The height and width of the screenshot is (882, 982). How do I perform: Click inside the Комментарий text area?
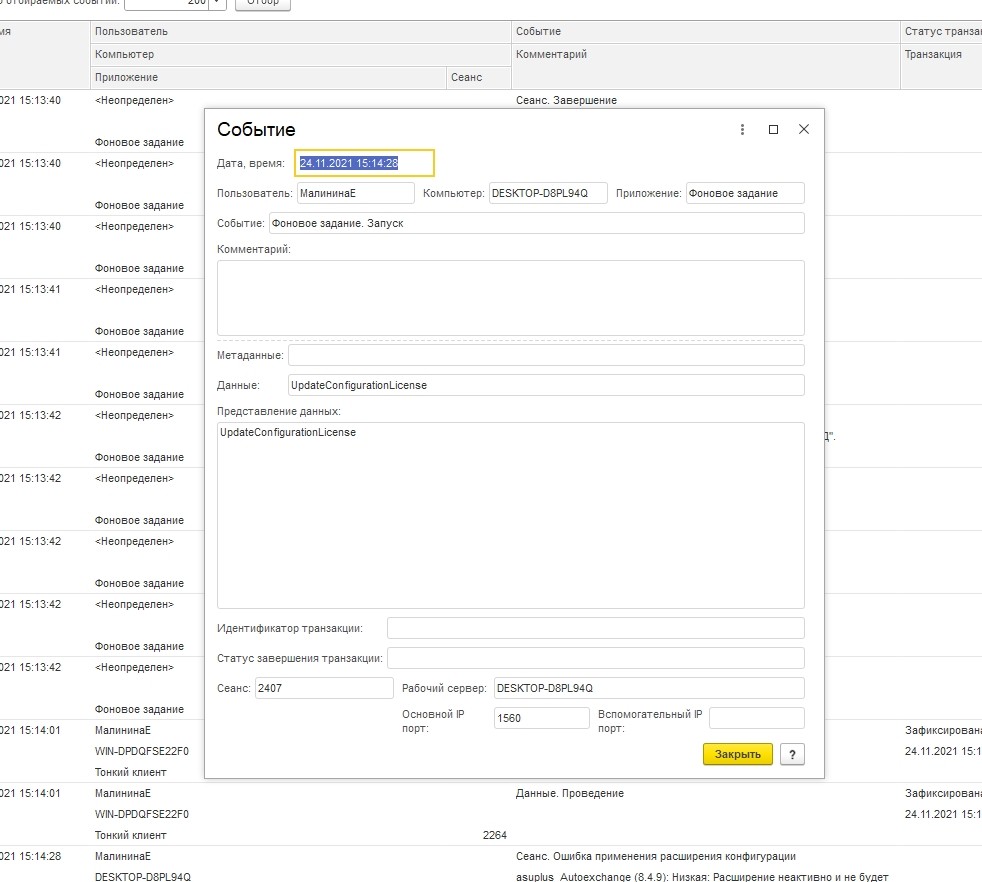pos(510,298)
